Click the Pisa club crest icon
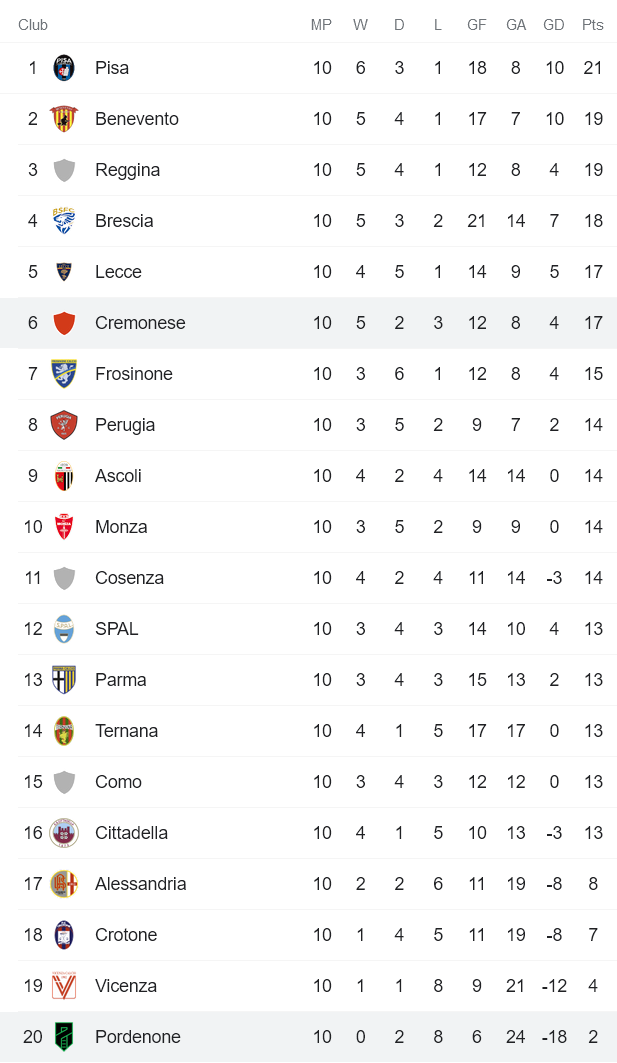Screen dimensions: 617x1063 pyautogui.click(x=64, y=68)
